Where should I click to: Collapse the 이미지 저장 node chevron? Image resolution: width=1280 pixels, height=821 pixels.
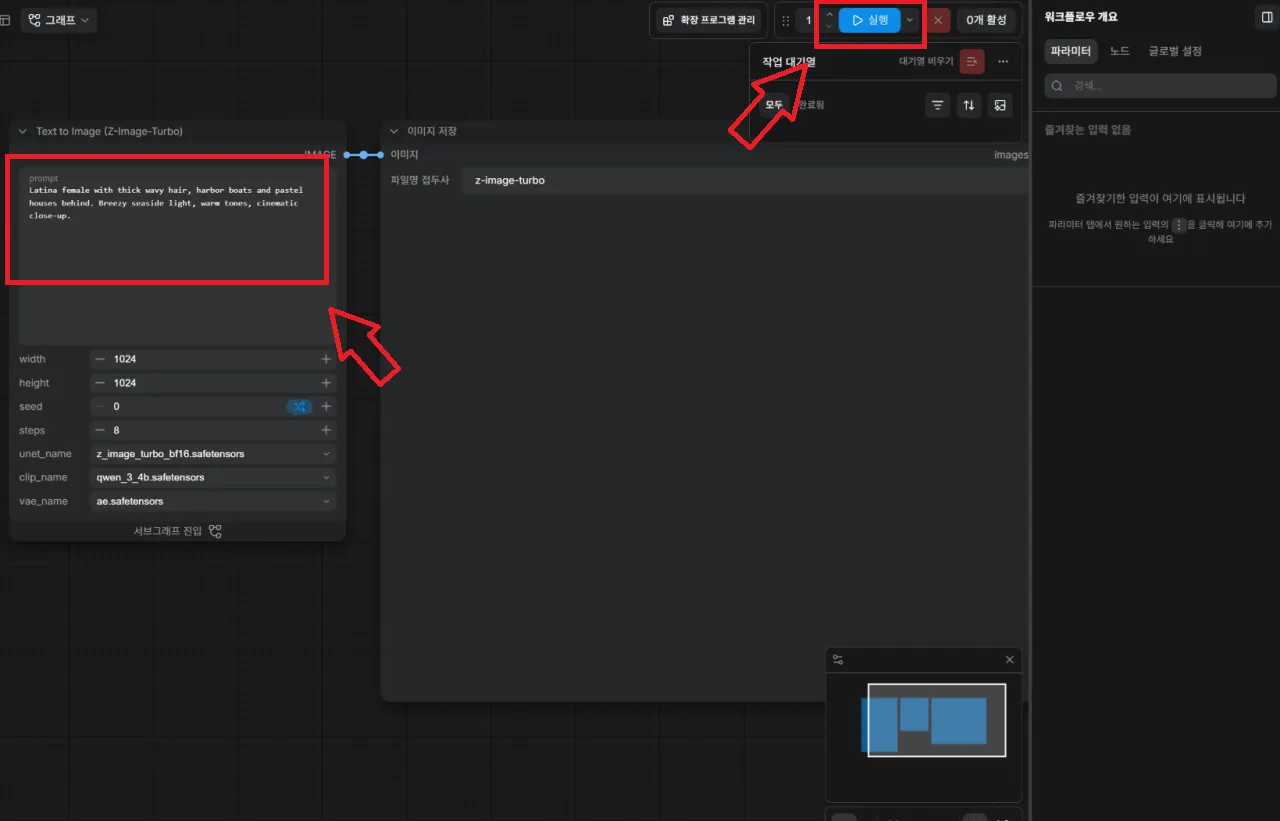394,131
